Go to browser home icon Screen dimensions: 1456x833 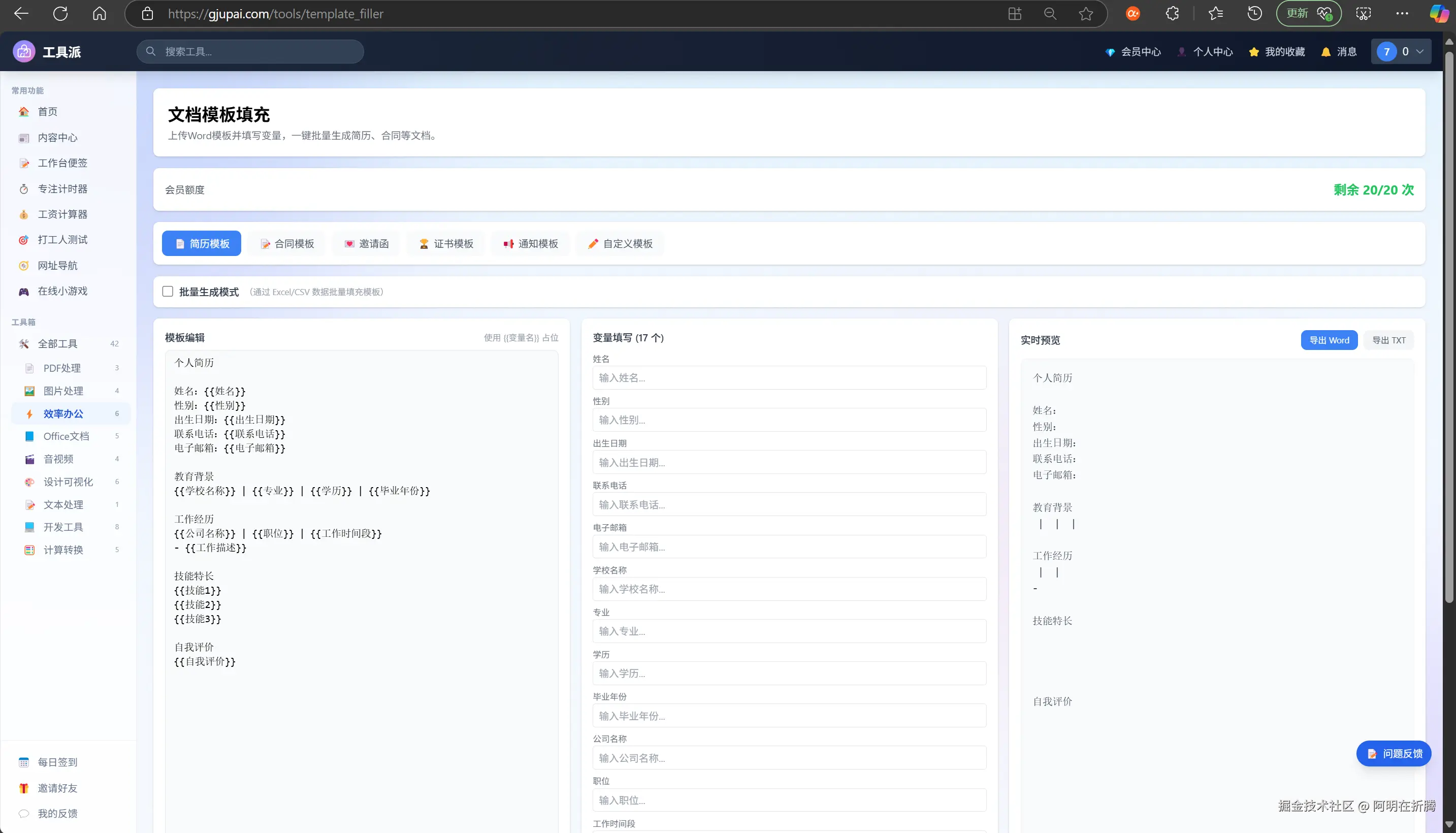[100, 14]
